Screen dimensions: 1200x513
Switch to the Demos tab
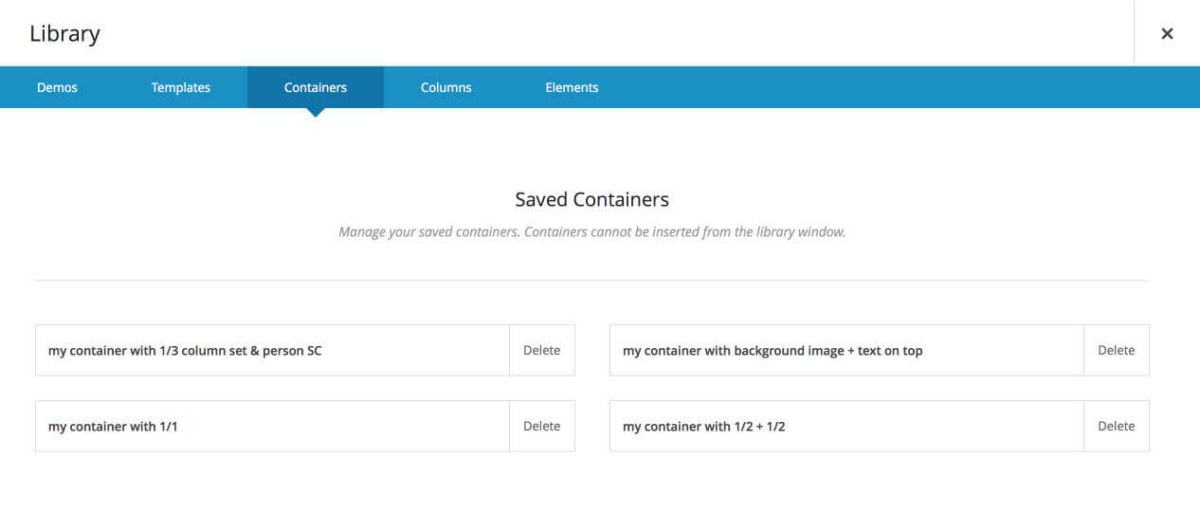pos(57,88)
